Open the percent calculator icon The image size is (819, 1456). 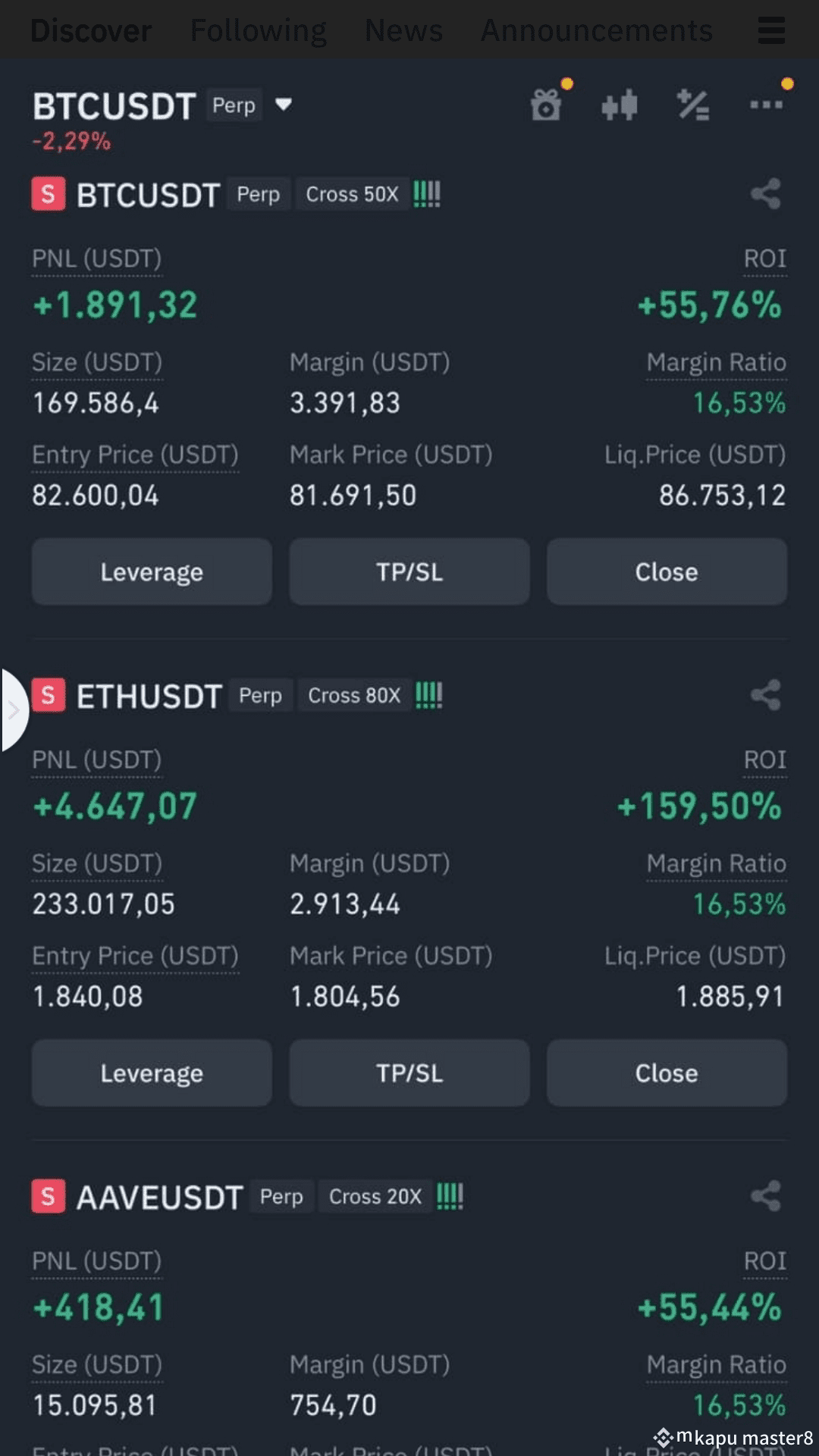tap(693, 105)
